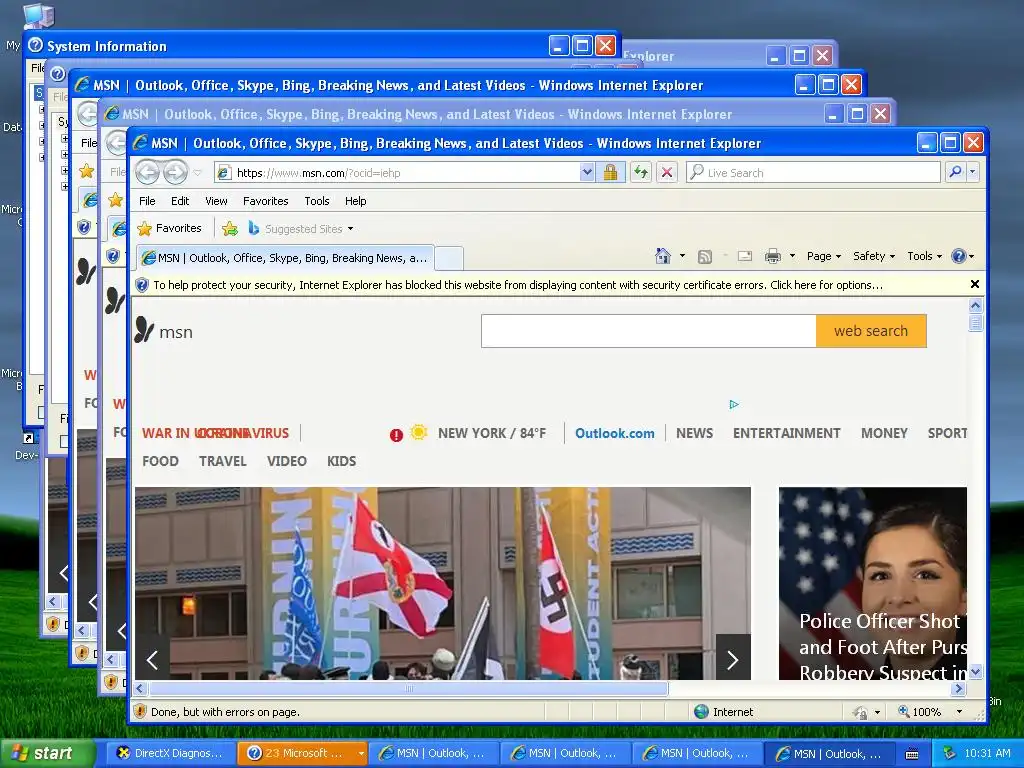Click the red weather alert icon
The image size is (1024, 768).
pyautogui.click(x=396, y=435)
